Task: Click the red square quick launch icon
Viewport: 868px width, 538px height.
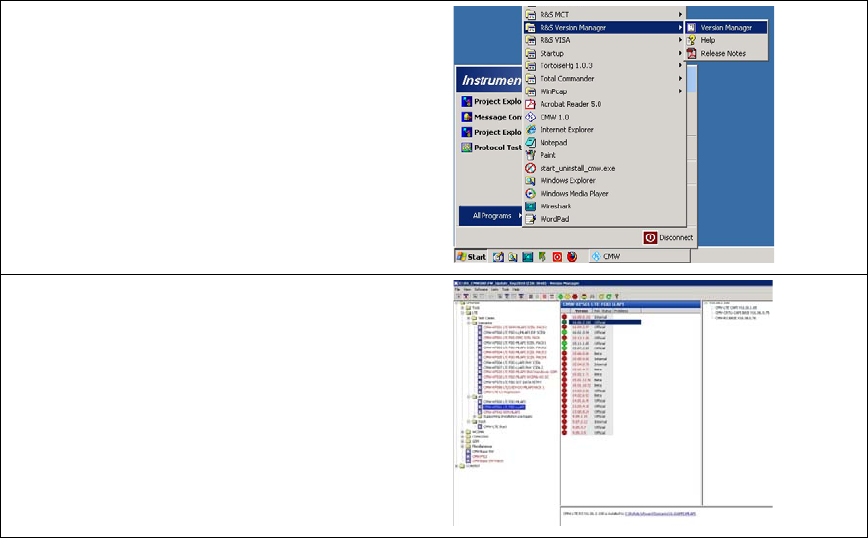Action: click(557, 257)
